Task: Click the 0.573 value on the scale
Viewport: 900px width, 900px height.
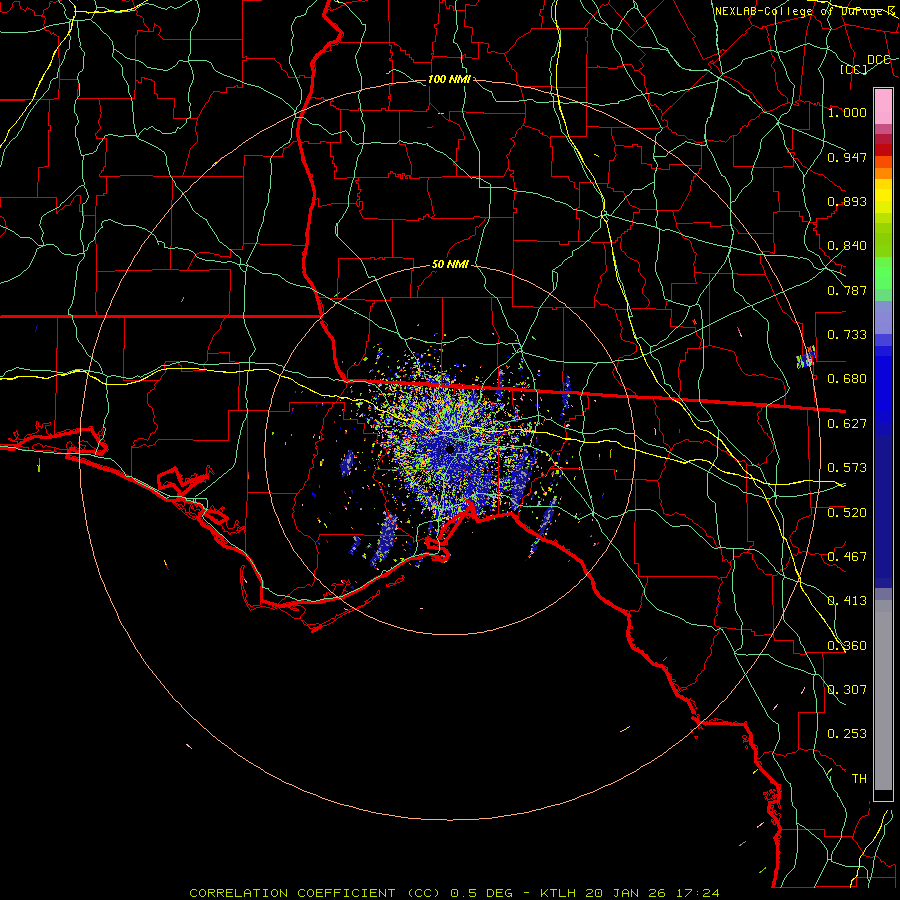Action: click(x=847, y=468)
